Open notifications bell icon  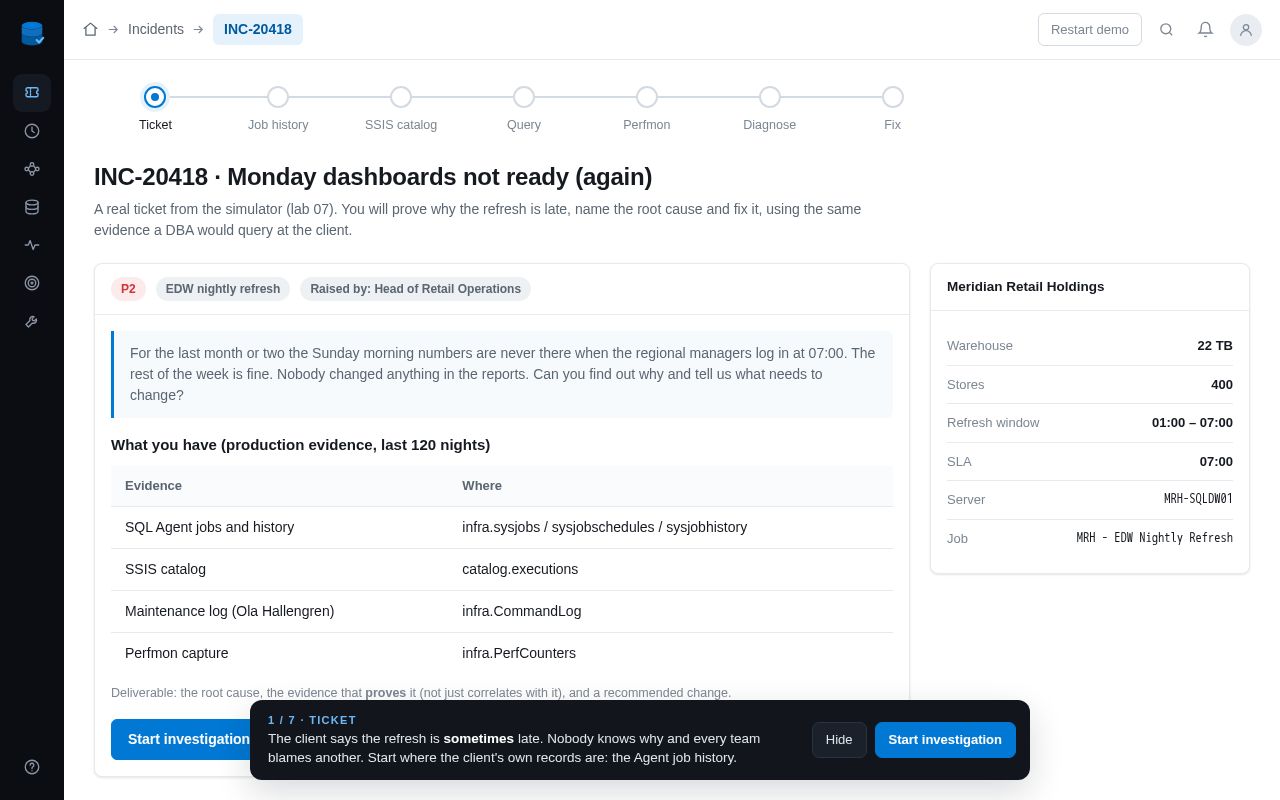(1205, 30)
